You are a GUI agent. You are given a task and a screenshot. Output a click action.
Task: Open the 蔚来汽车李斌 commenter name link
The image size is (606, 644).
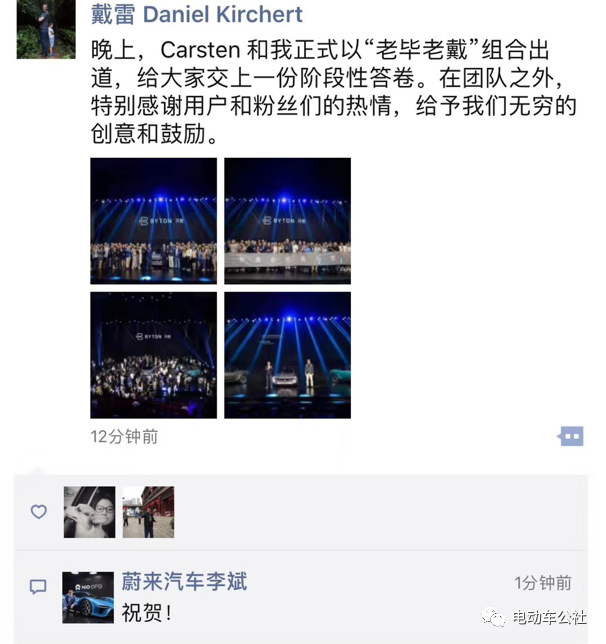pos(184,582)
